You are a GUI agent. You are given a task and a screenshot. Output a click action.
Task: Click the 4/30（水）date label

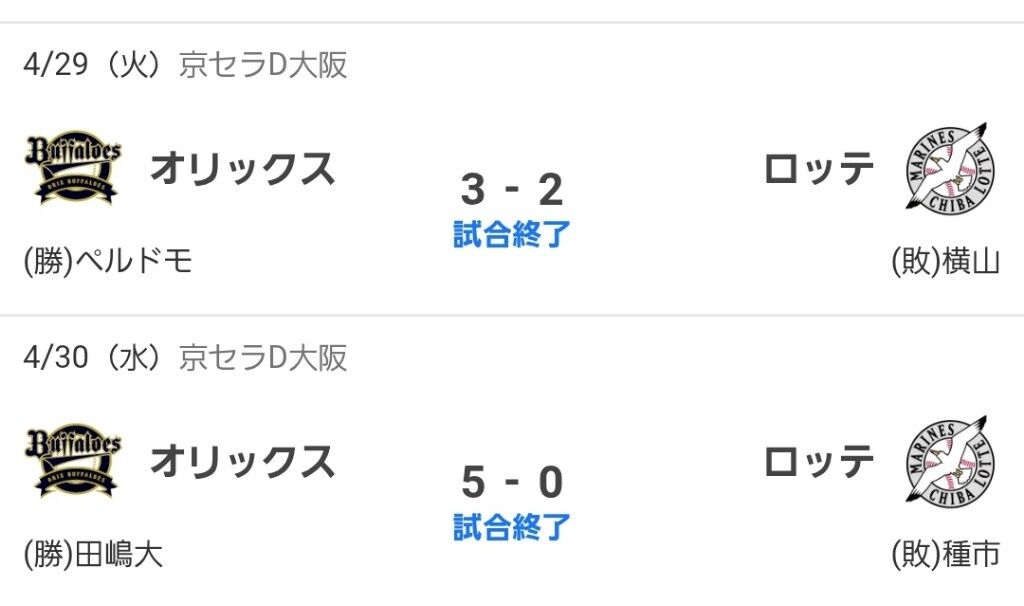[x=92, y=357]
